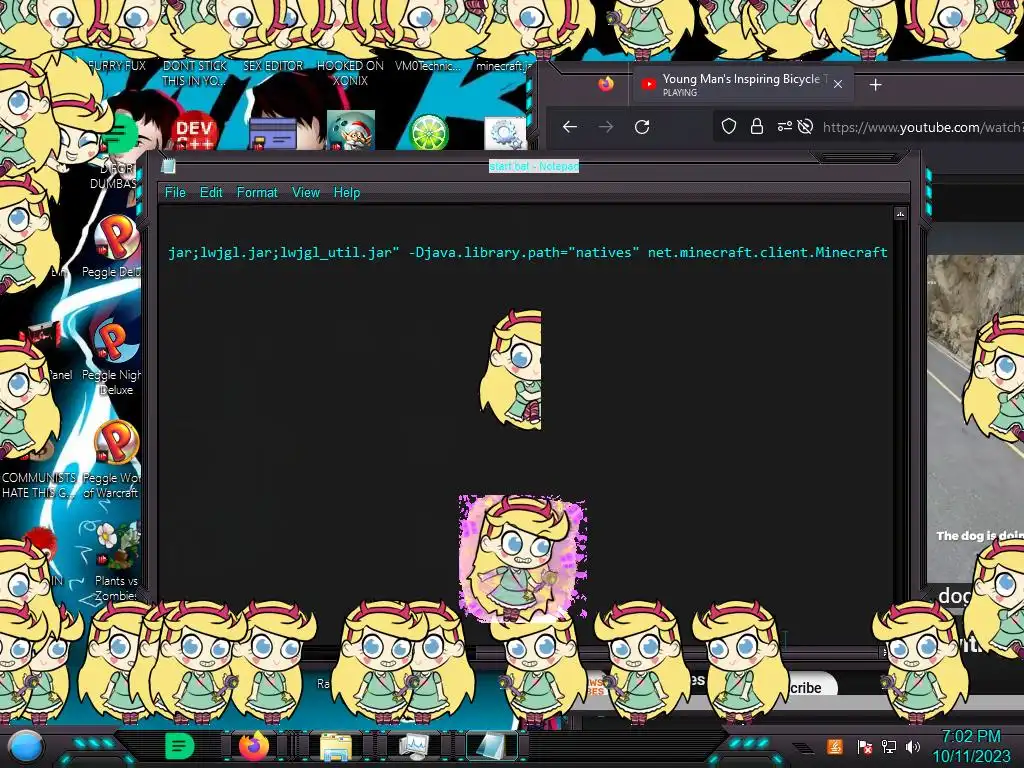Open the purple window desktop shortcut
The image size is (1024, 768).
[x=273, y=134]
